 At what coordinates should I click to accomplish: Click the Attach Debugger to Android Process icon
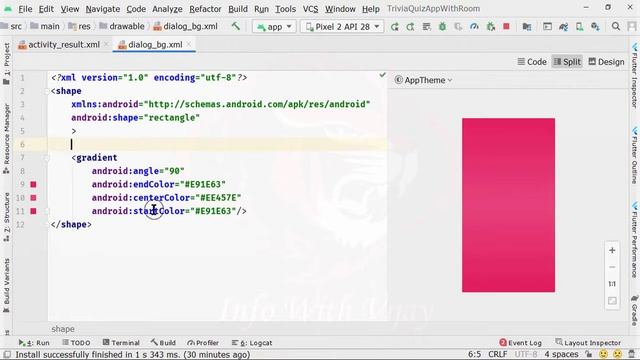491,27
